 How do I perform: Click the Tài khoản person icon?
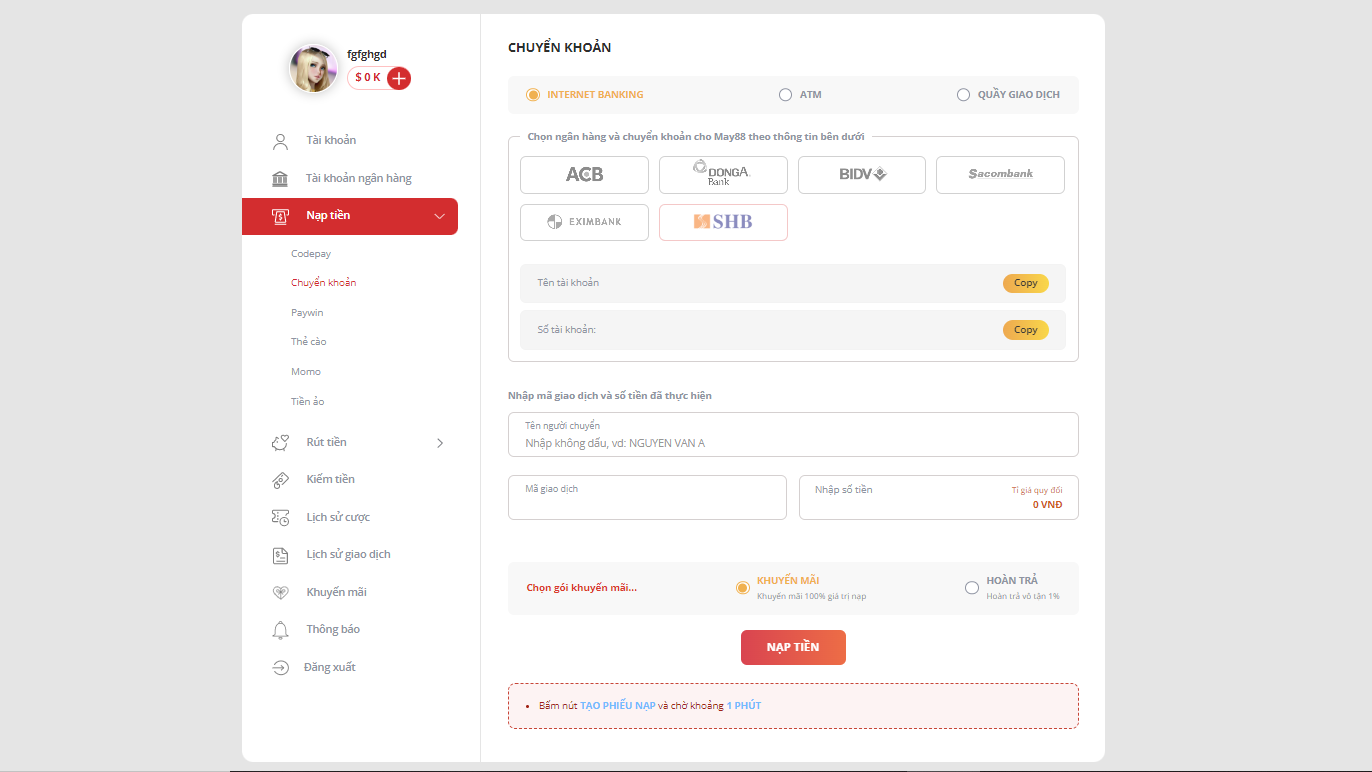[x=280, y=141]
